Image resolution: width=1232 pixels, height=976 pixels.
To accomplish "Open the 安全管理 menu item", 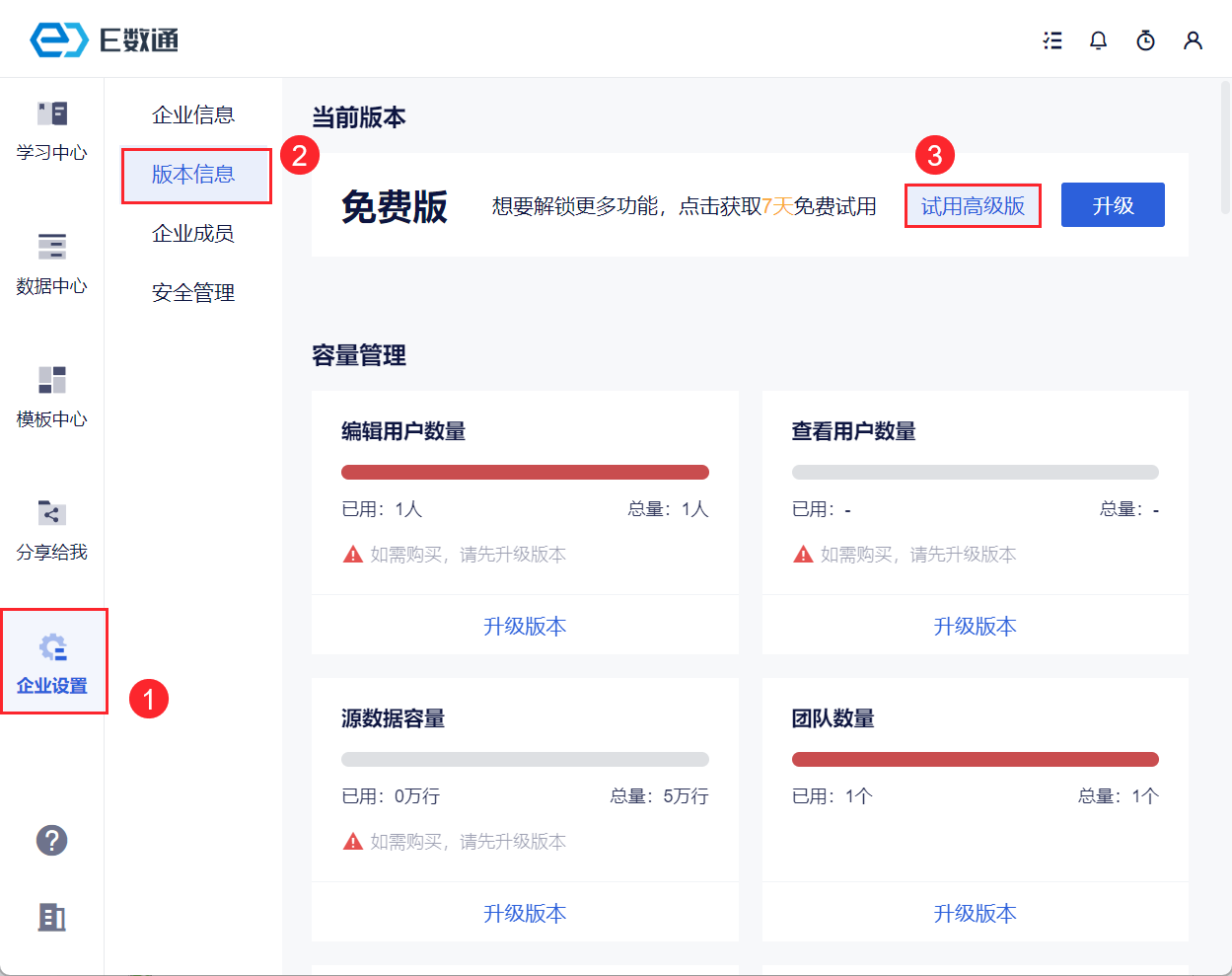I will point(193,293).
